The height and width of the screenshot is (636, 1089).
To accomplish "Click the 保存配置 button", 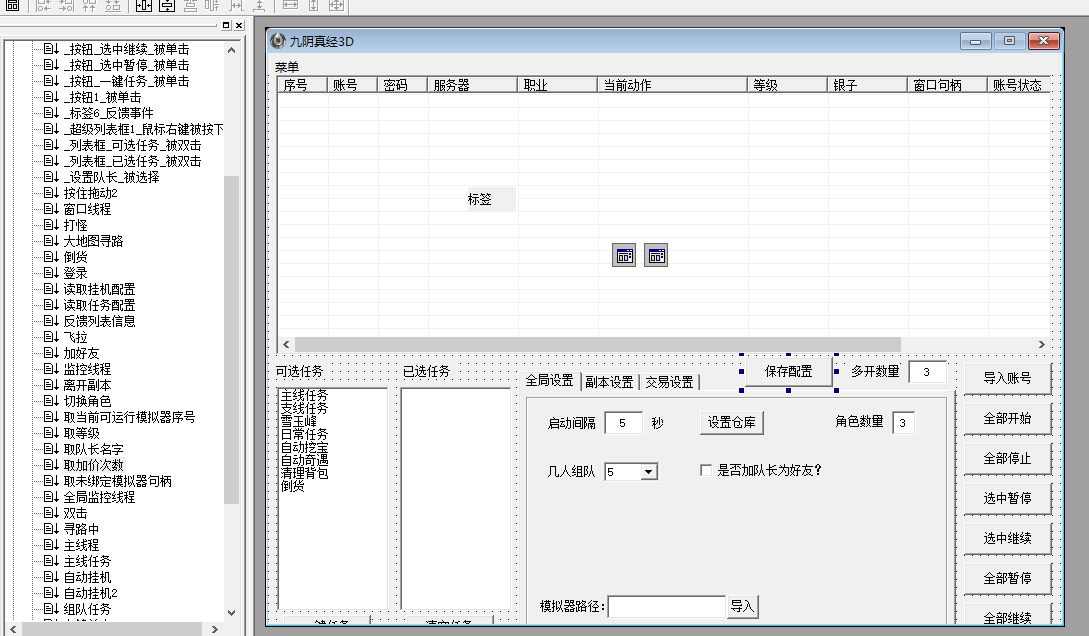I will click(x=788, y=371).
